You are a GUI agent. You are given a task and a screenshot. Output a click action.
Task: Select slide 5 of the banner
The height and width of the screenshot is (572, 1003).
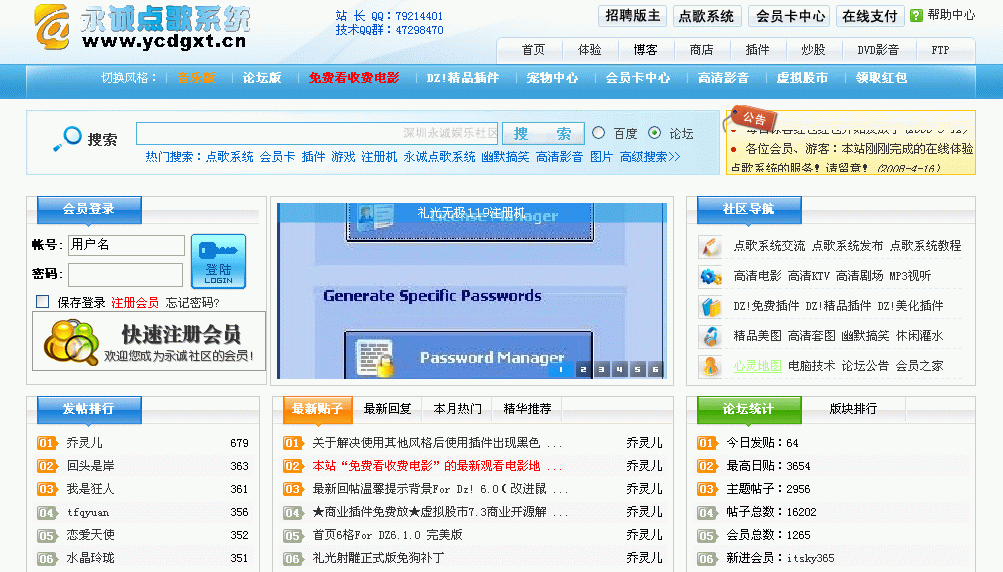[637, 369]
